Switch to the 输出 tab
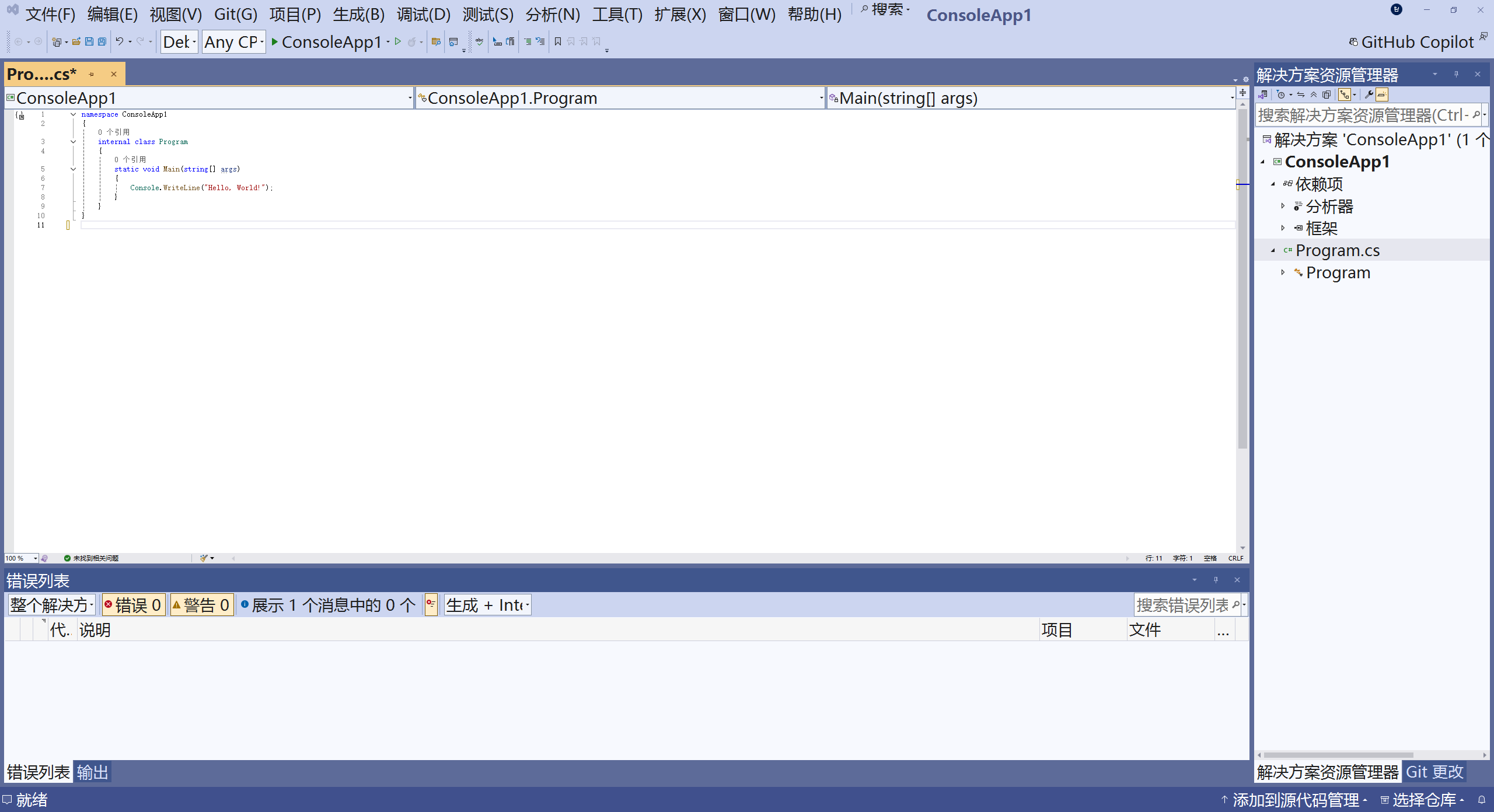The width and height of the screenshot is (1494, 812). (93, 772)
